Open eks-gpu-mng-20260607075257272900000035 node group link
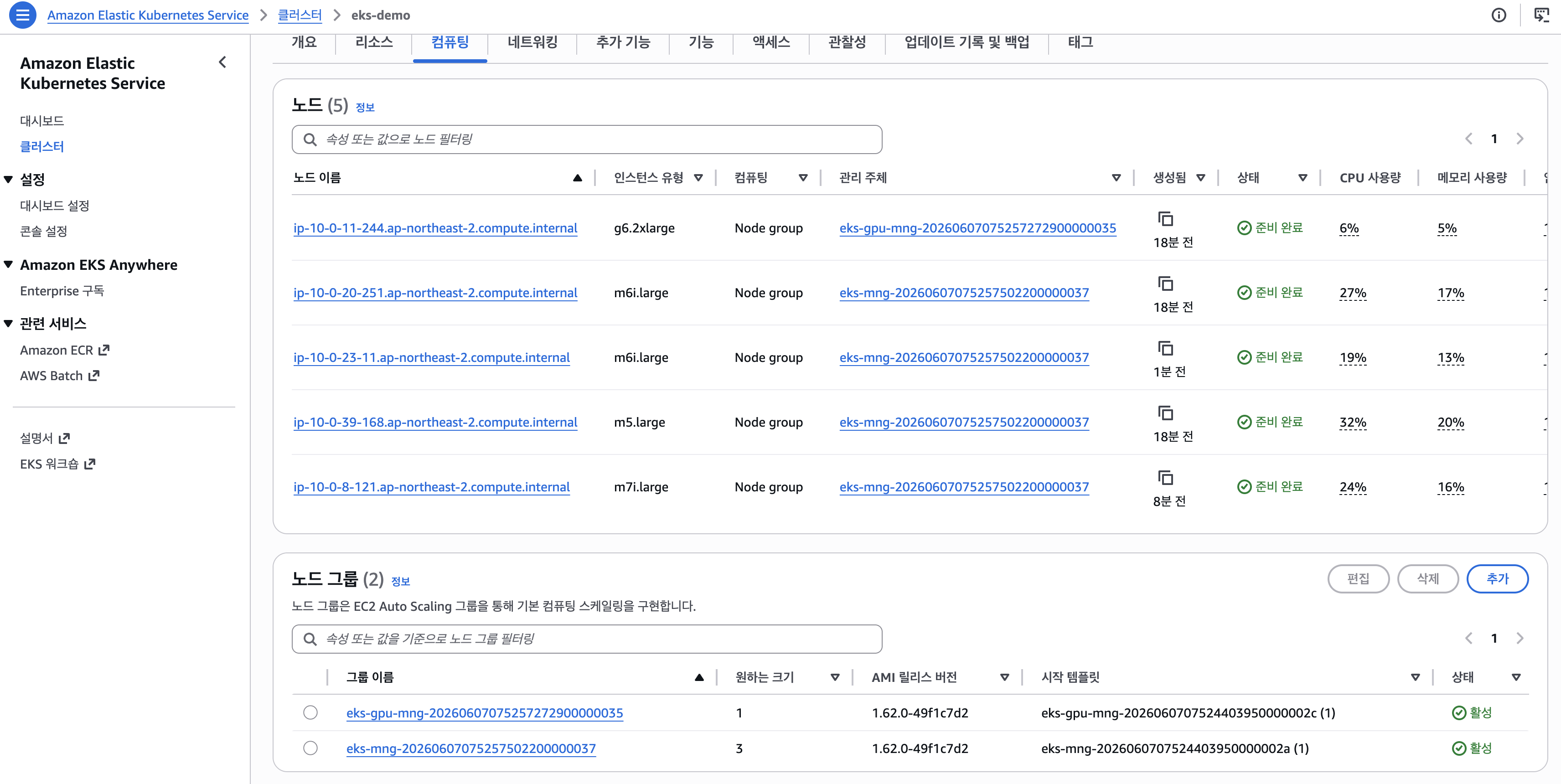 click(484, 713)
